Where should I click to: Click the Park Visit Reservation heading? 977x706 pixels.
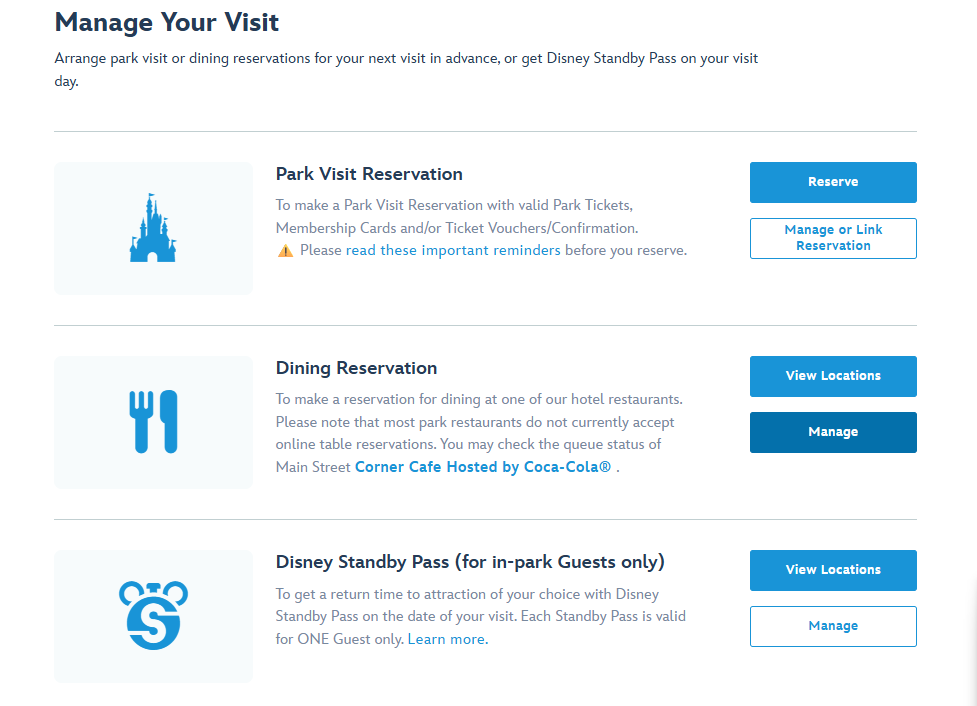click(369, 174)
